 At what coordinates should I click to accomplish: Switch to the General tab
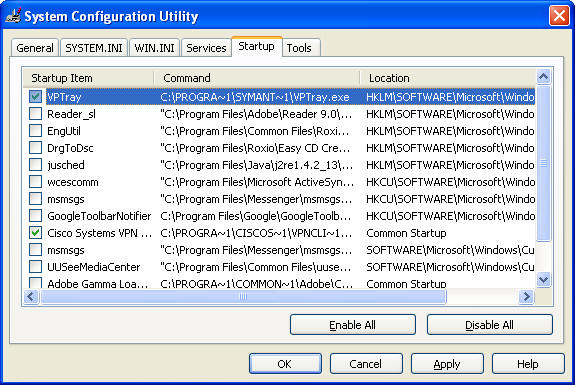tap(35, 48)
